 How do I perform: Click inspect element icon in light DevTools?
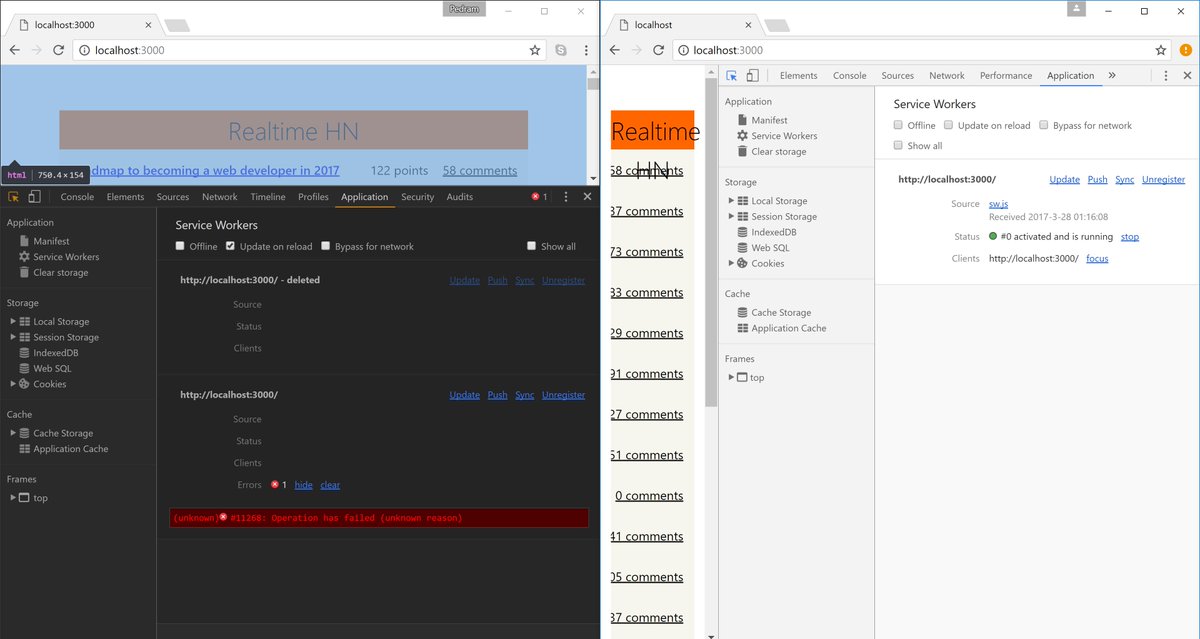click(x=732, y=75)
